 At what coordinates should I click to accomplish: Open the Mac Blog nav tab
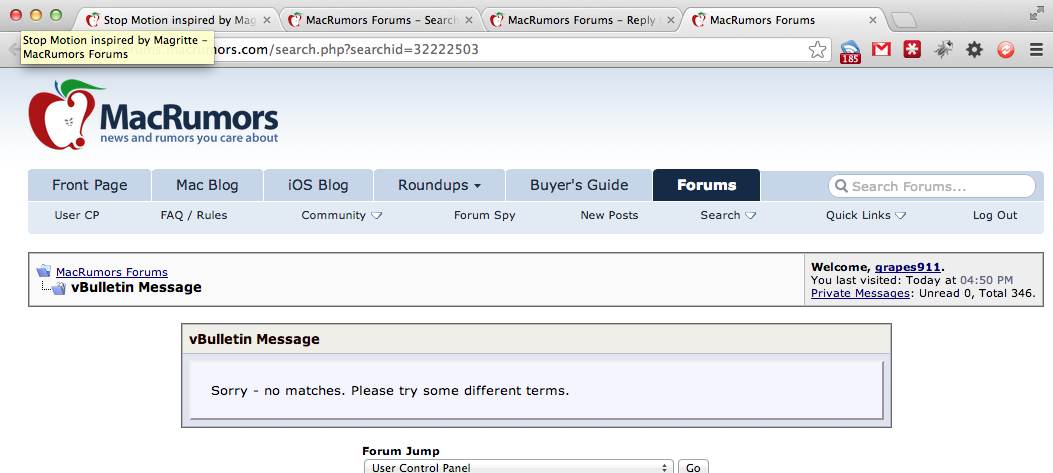click(x=207, y=185)
